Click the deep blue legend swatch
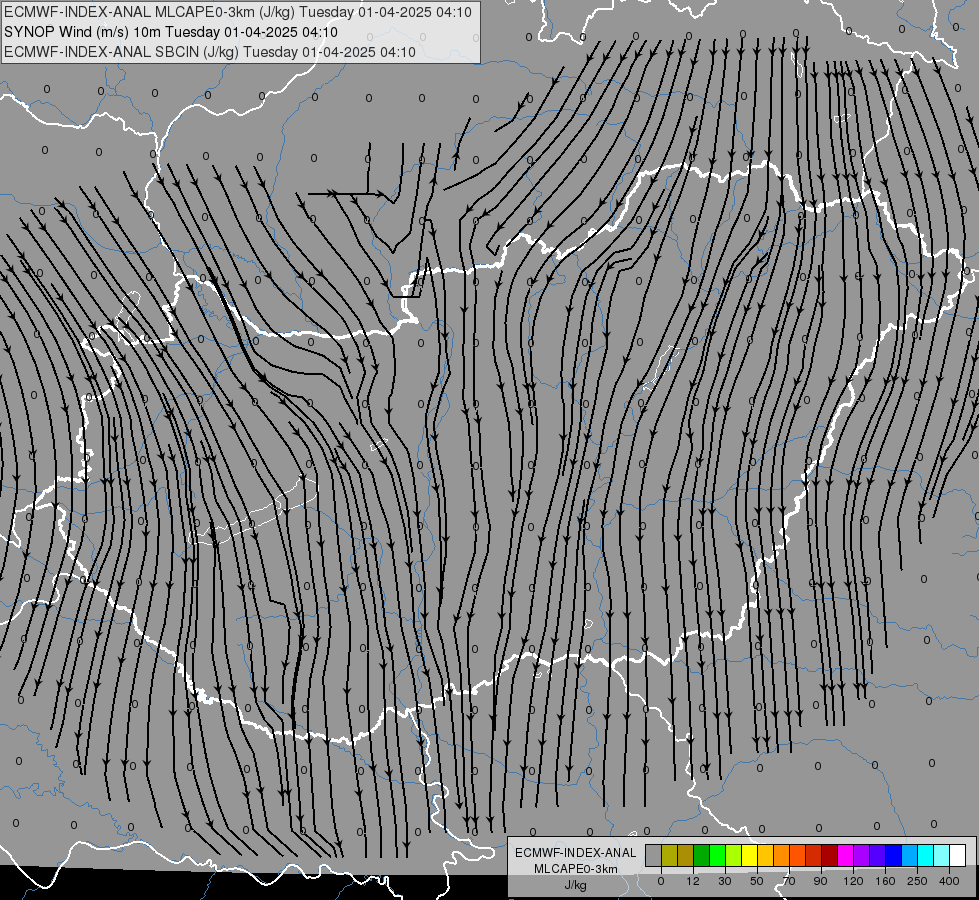This screenshot has width=979, height=900. [894, 855]
